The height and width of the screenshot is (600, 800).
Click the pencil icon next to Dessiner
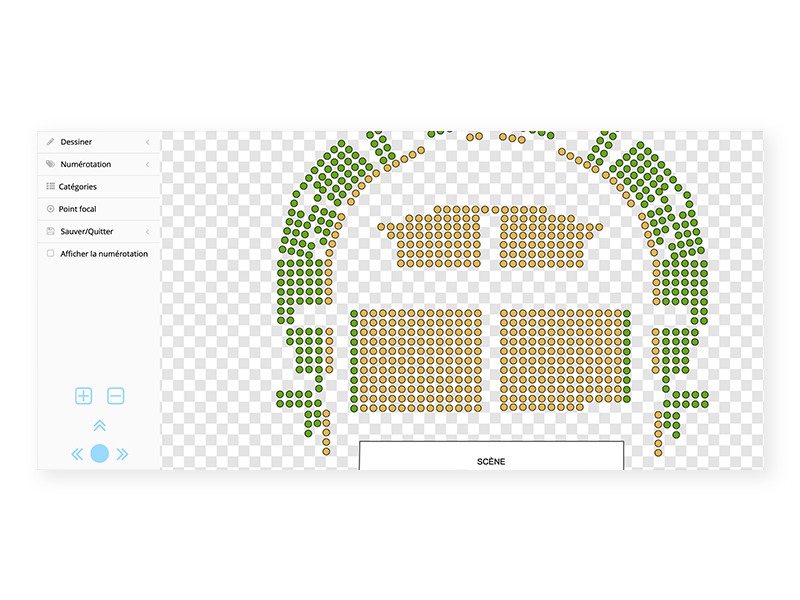50,142
